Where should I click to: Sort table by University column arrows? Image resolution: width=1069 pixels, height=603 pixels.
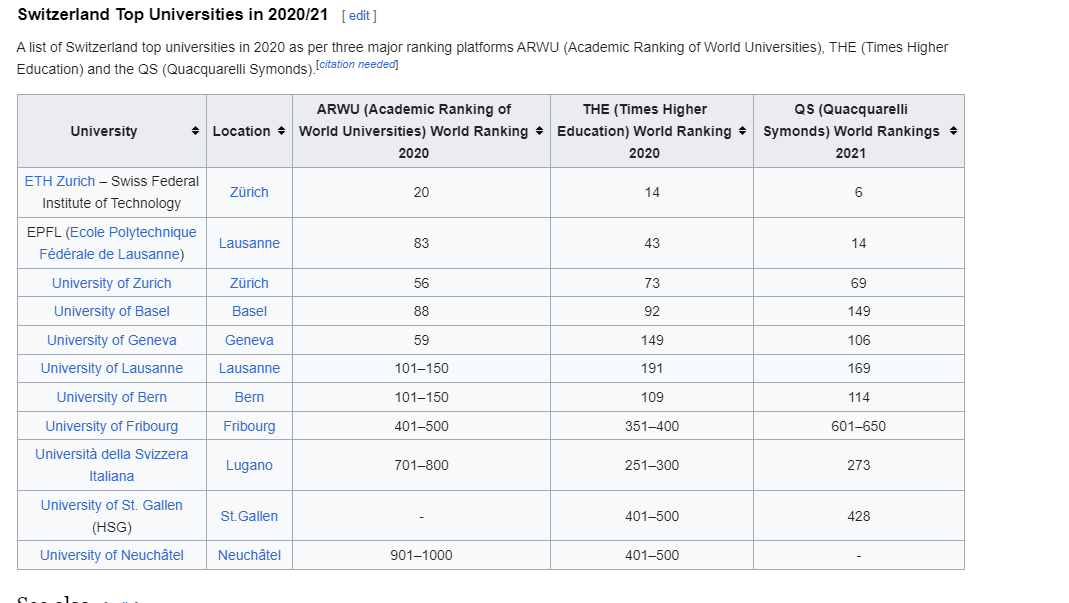click(x=195, y=131)
